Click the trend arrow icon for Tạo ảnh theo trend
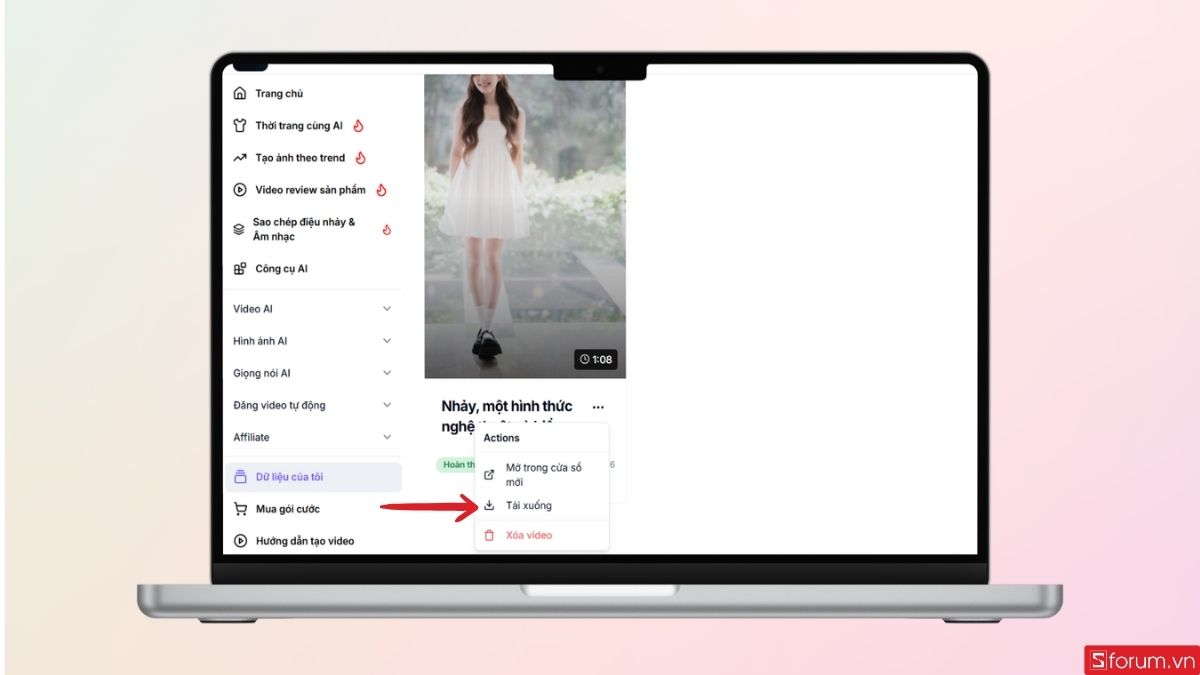The width and height of the screenshot is (1200, 675). click(239, 157)
